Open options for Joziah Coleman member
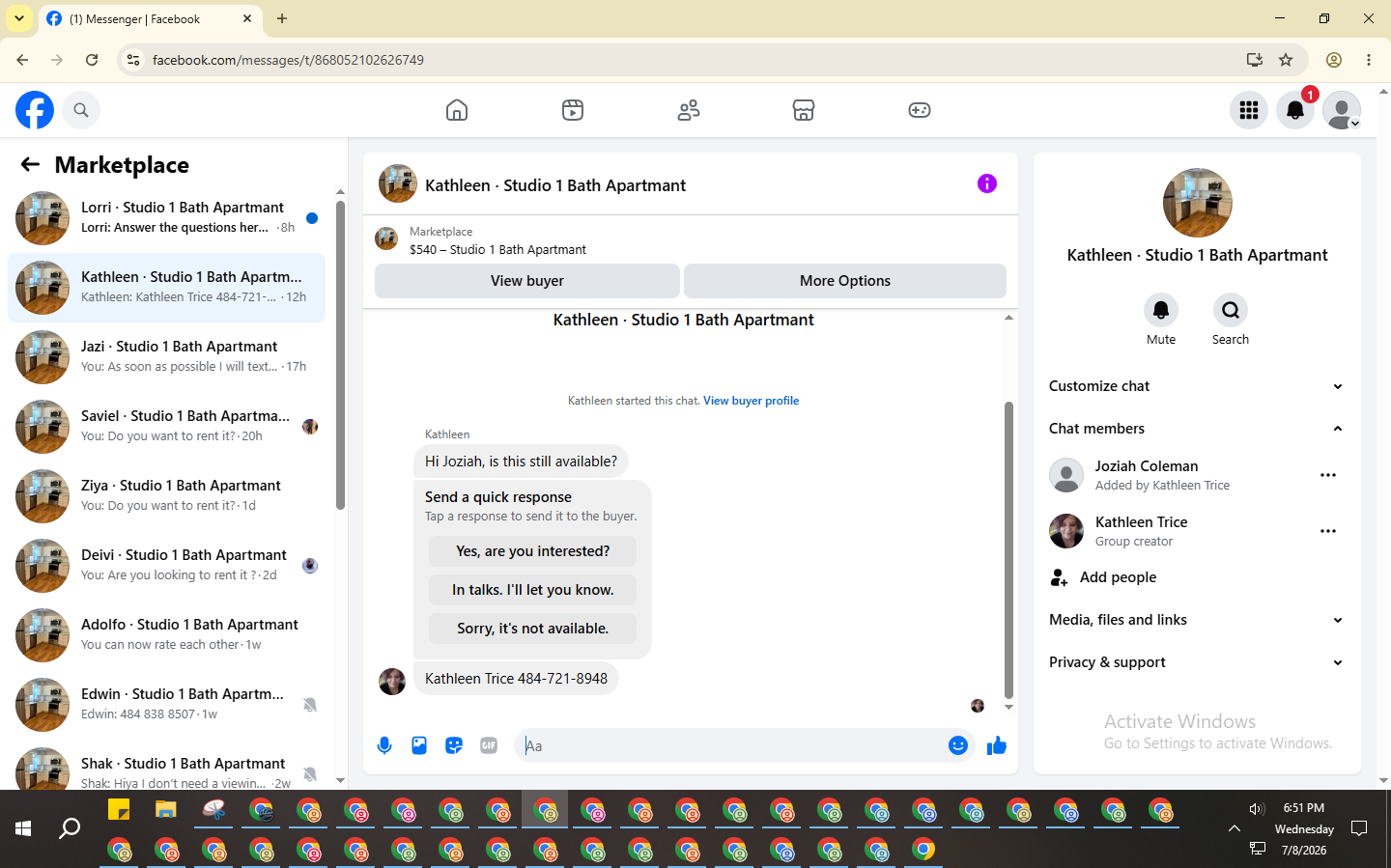 (x=1328, y=475)
